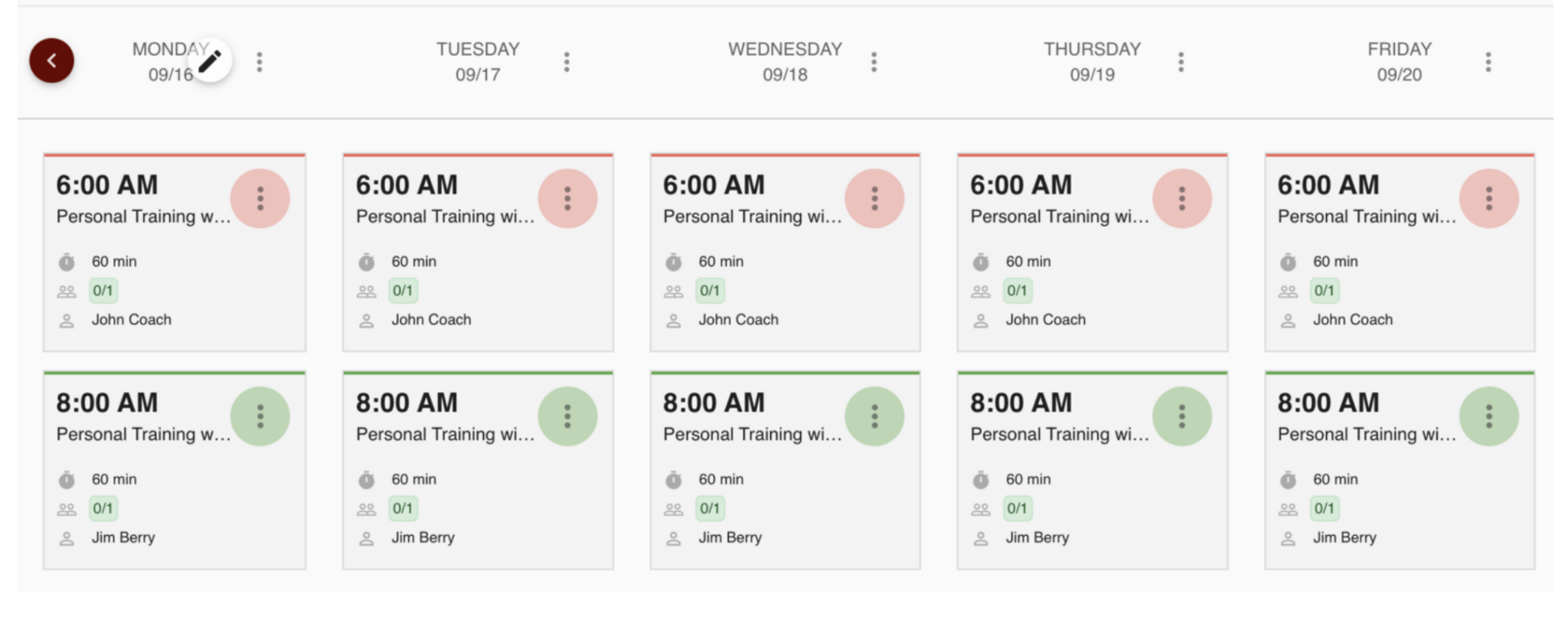Click the 0/1 capacity badge on Wednesday 6:00 AM
The height and width of the screenshot is (620, 1568).
(710, 291)
